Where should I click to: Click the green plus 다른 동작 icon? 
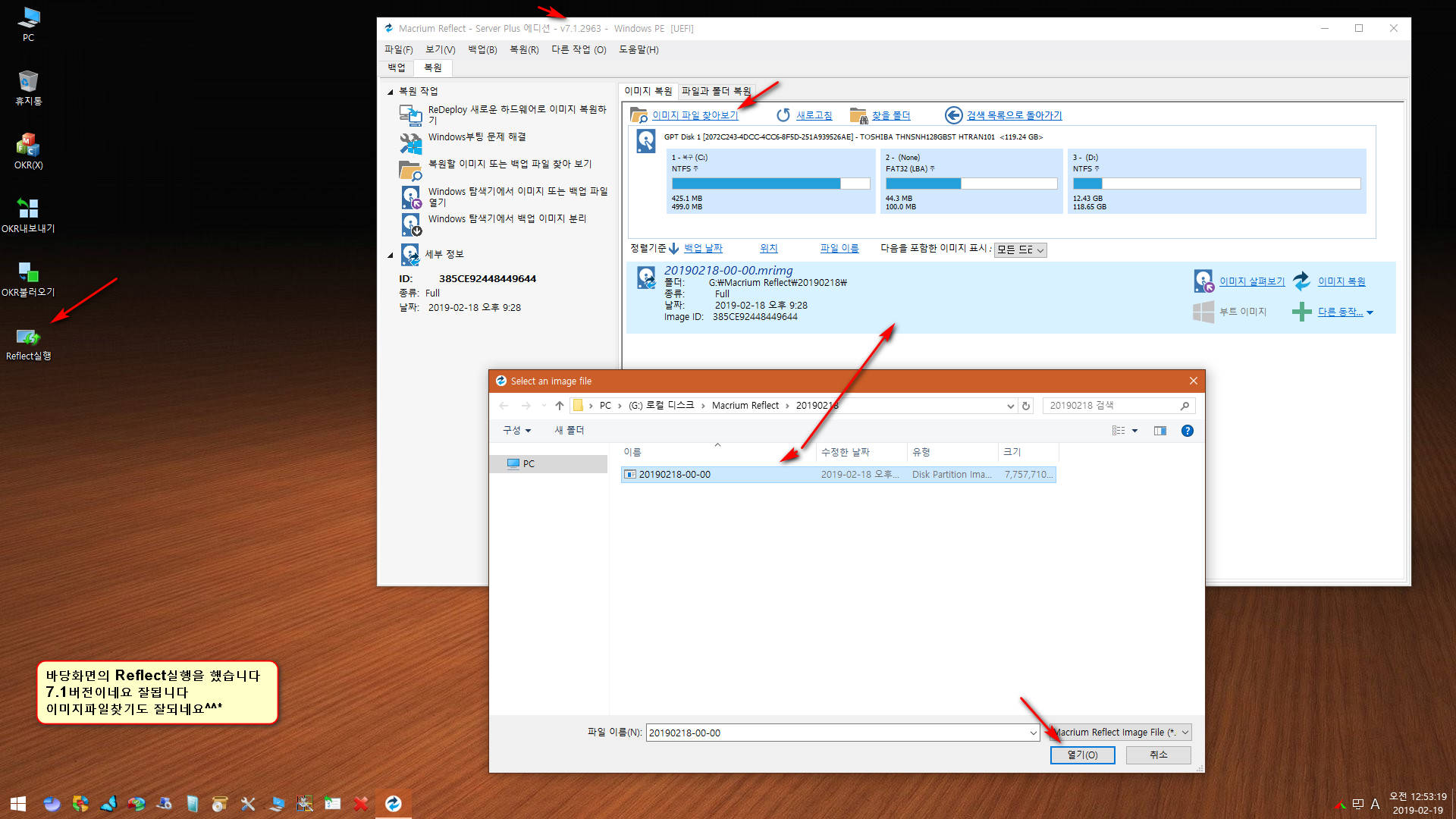click(1301, 312)
